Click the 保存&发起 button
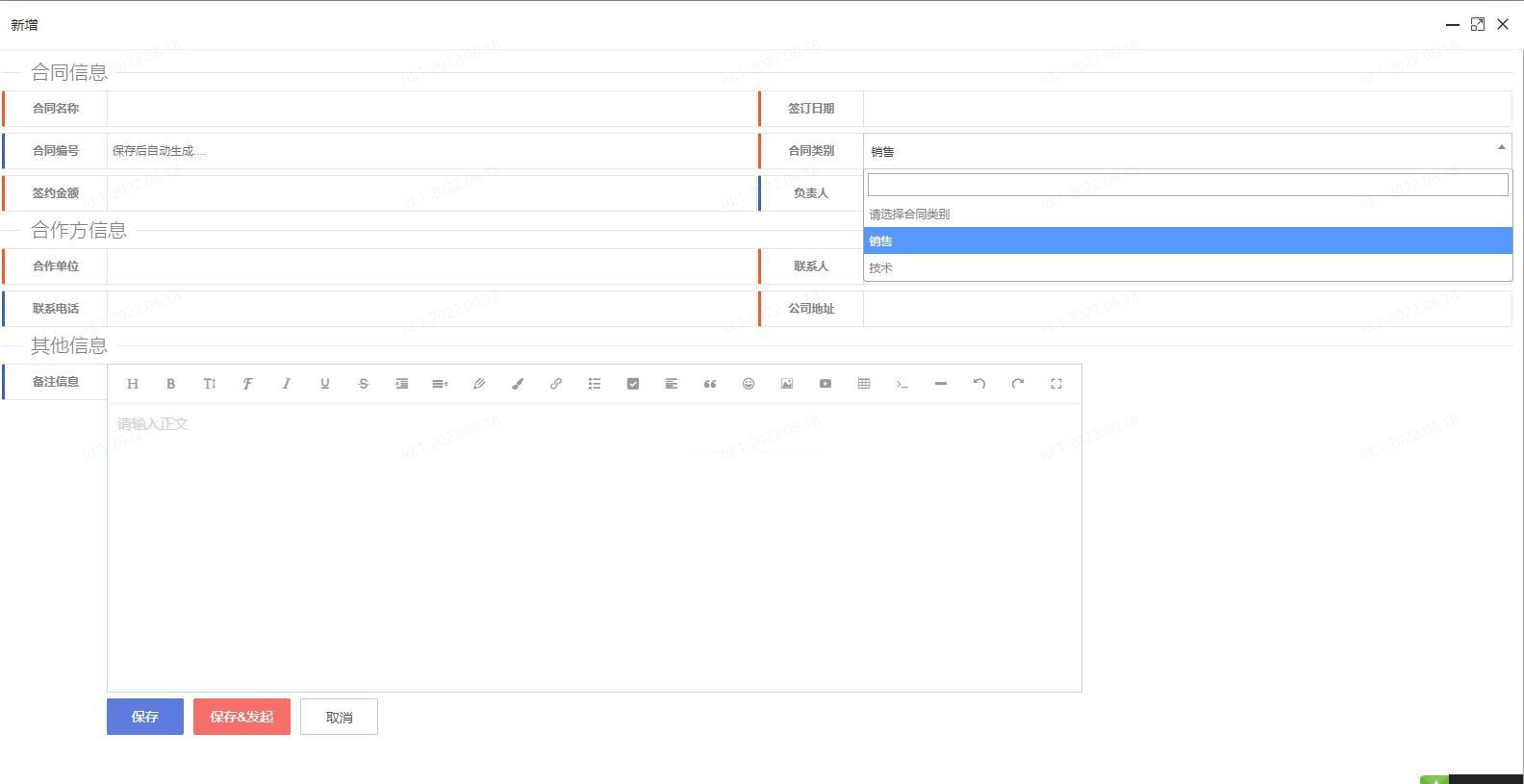This screenshot has width=1524, height=784. coord(241,717)
